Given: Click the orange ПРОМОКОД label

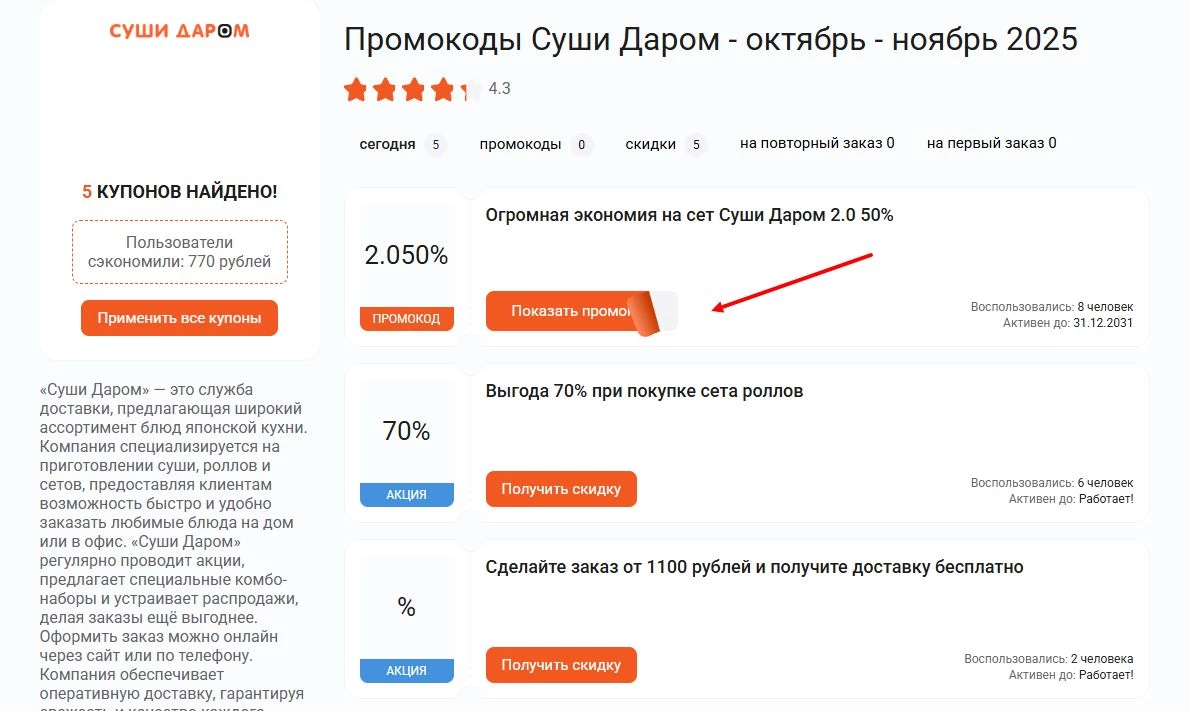Looking at the screenshot, I should point(406,318).
